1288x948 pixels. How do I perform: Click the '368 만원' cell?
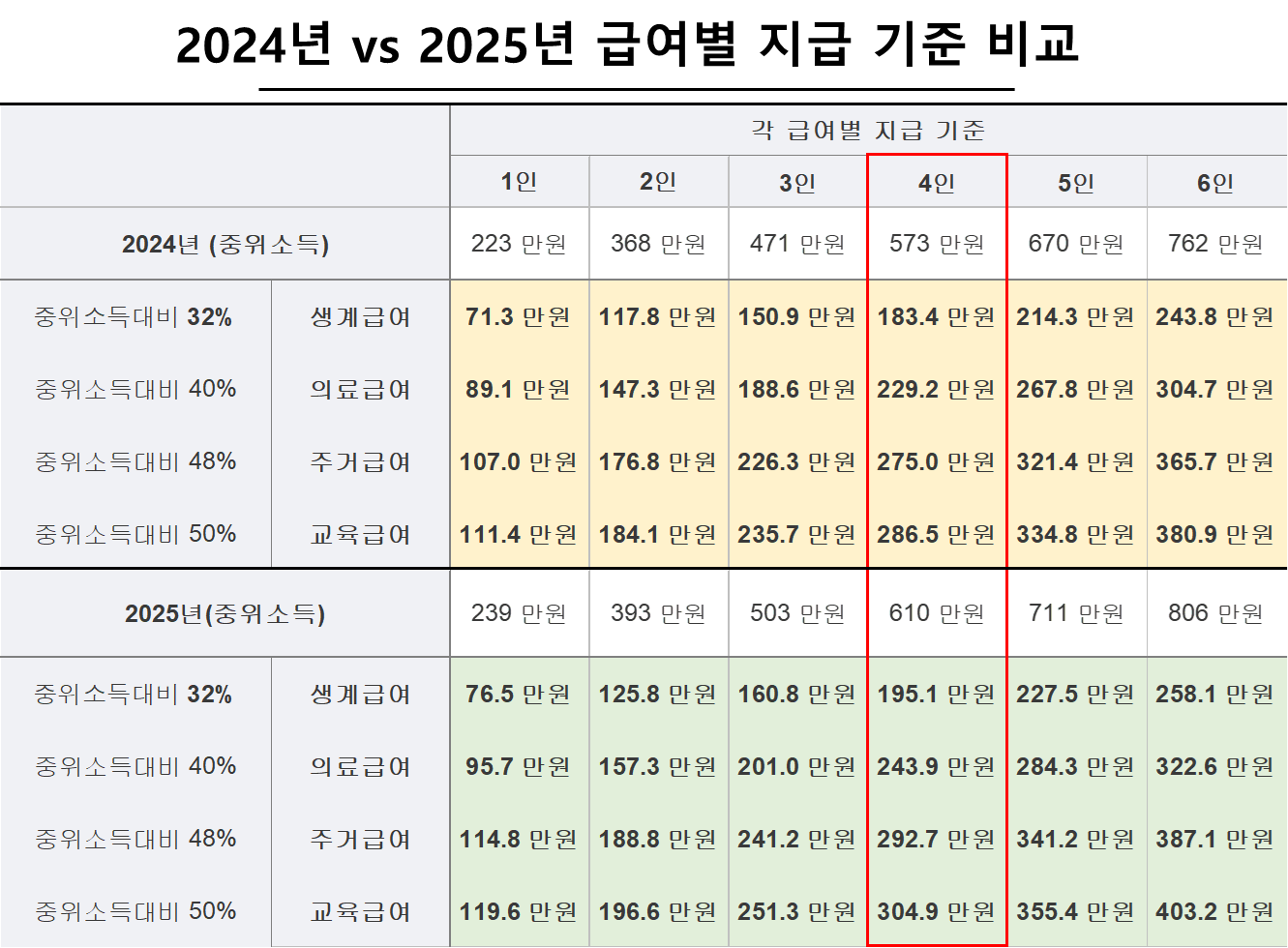(x=658, y=244)
